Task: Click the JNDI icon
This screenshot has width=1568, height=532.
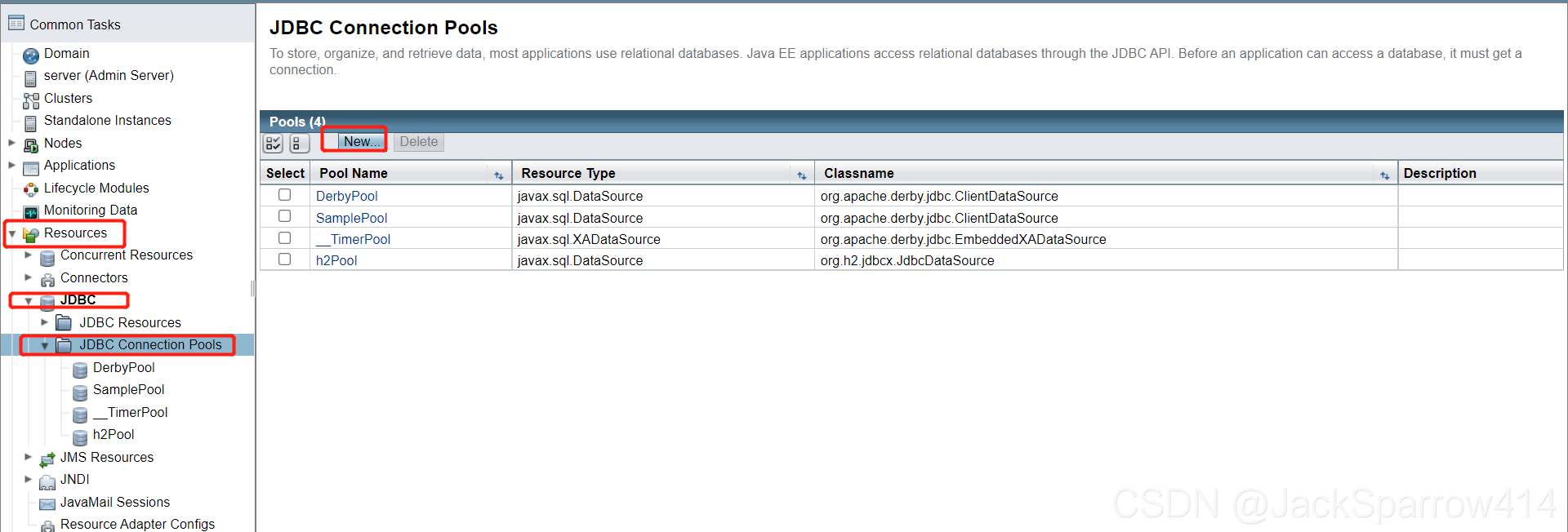Action: 47,481
